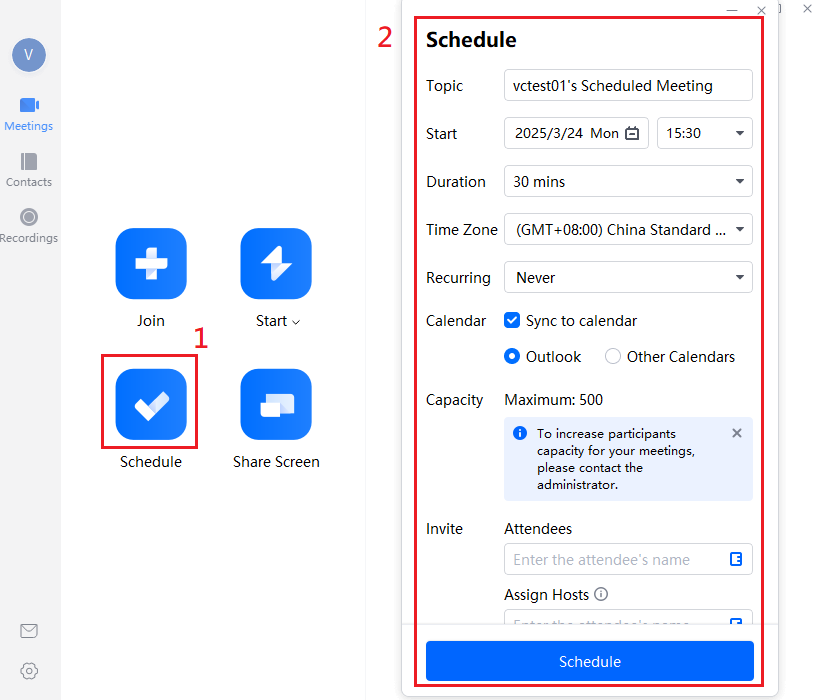The width and height of the screenshot is (815, 700).
Task: Click the Join meeting icon
Action: pyautogui.click(x=151, y=263)
